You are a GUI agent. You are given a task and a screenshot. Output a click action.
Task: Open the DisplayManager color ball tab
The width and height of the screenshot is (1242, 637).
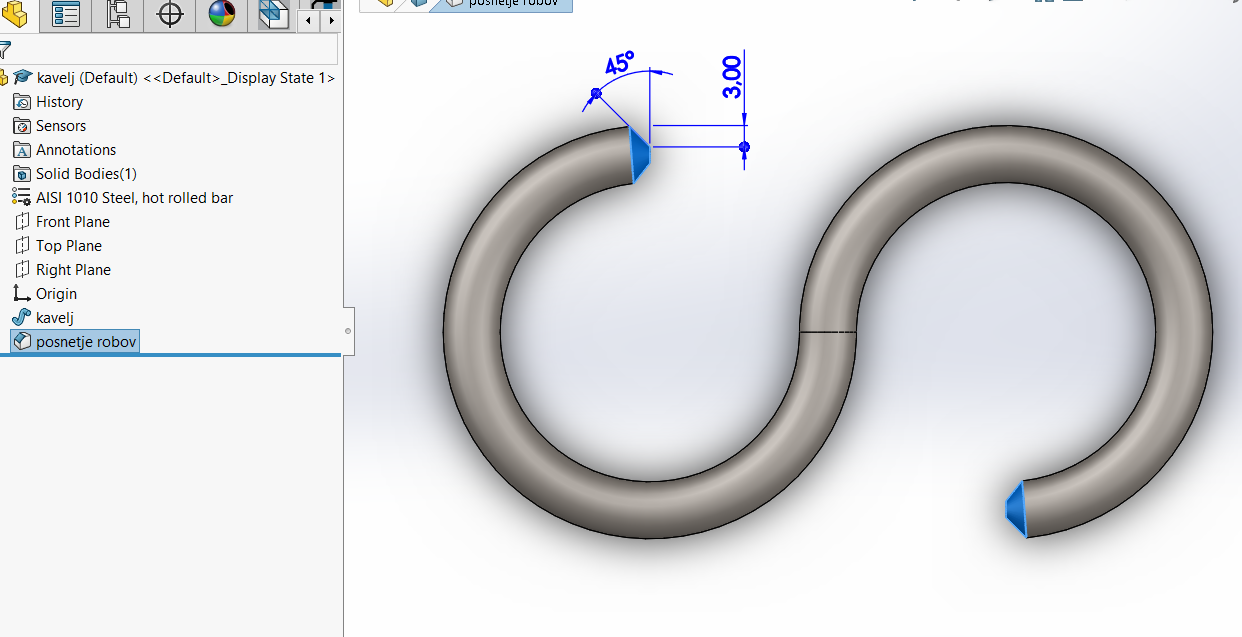point(222,14)
